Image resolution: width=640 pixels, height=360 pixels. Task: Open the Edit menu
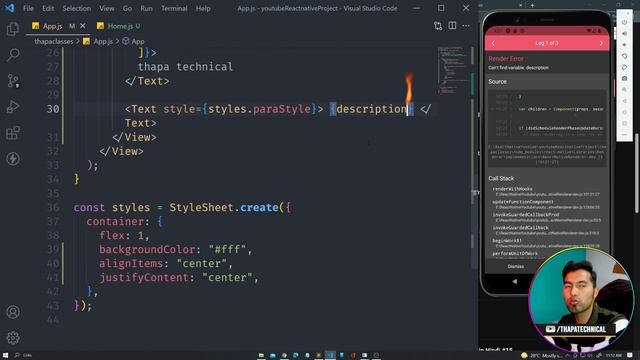coord(48,8)
